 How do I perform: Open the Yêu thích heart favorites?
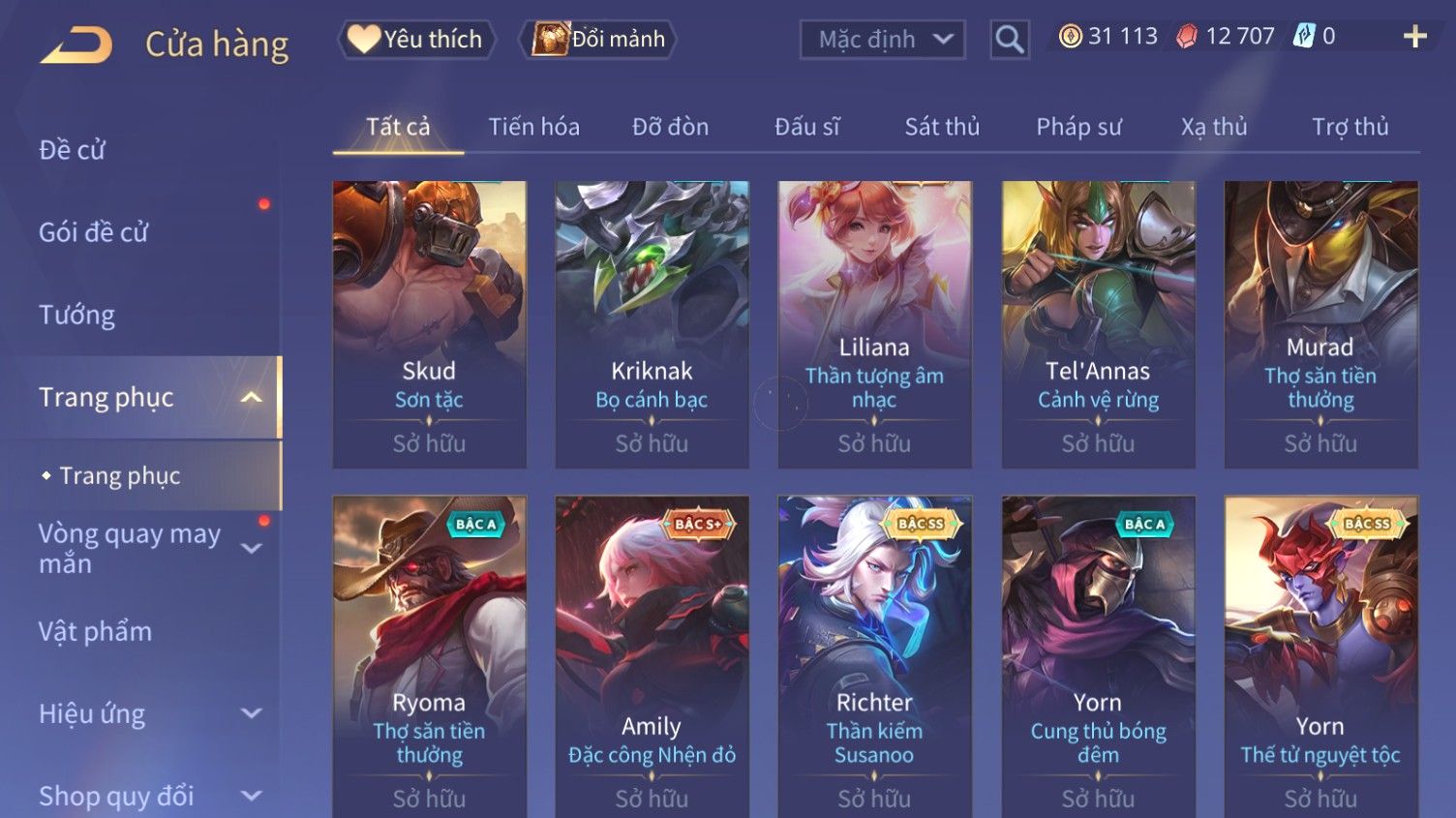(416, 40)
